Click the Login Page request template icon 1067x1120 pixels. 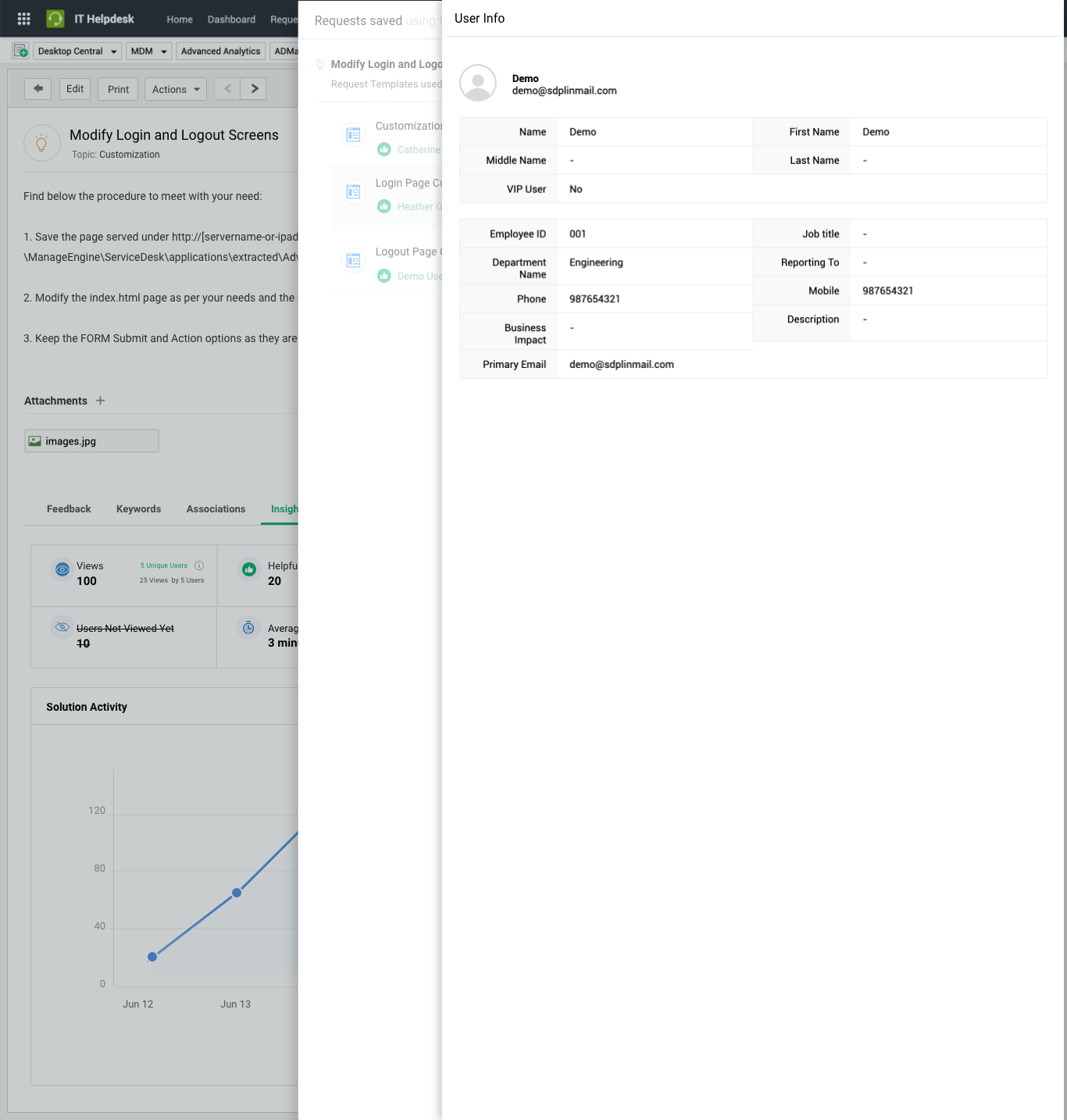pyautogui.click(x=353, y=192)
